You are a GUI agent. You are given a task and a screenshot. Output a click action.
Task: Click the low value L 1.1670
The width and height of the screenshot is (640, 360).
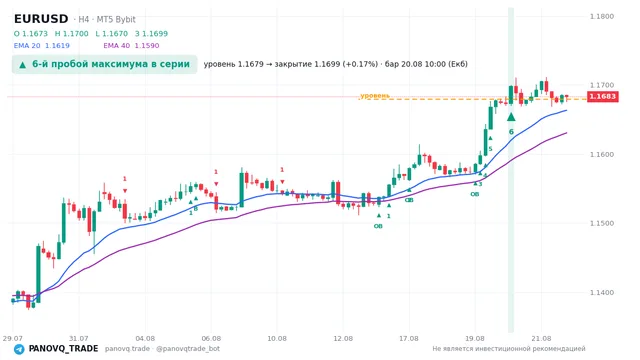tap(111, 34)
